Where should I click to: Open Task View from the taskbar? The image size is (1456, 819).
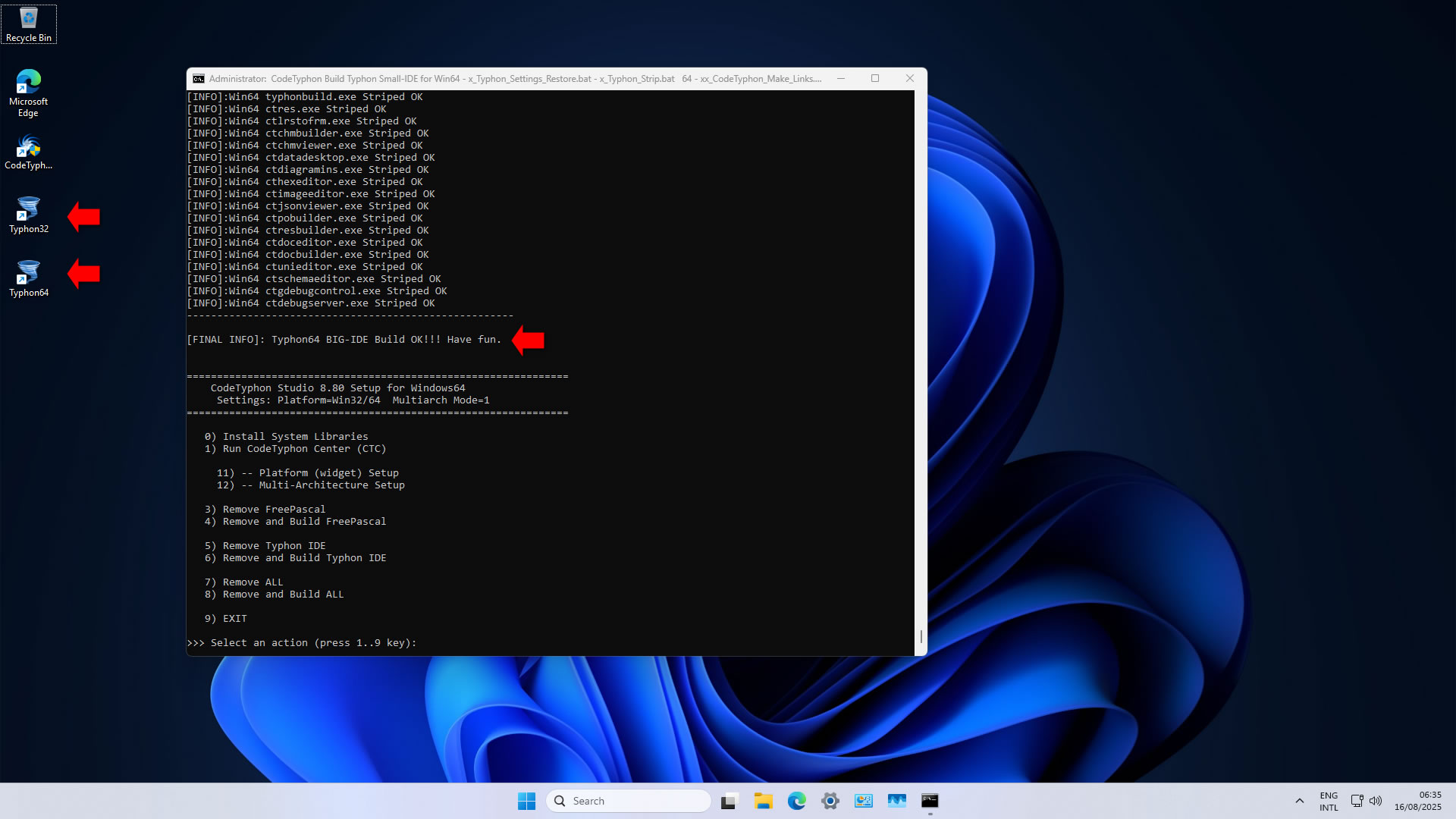tap(730, 801)
